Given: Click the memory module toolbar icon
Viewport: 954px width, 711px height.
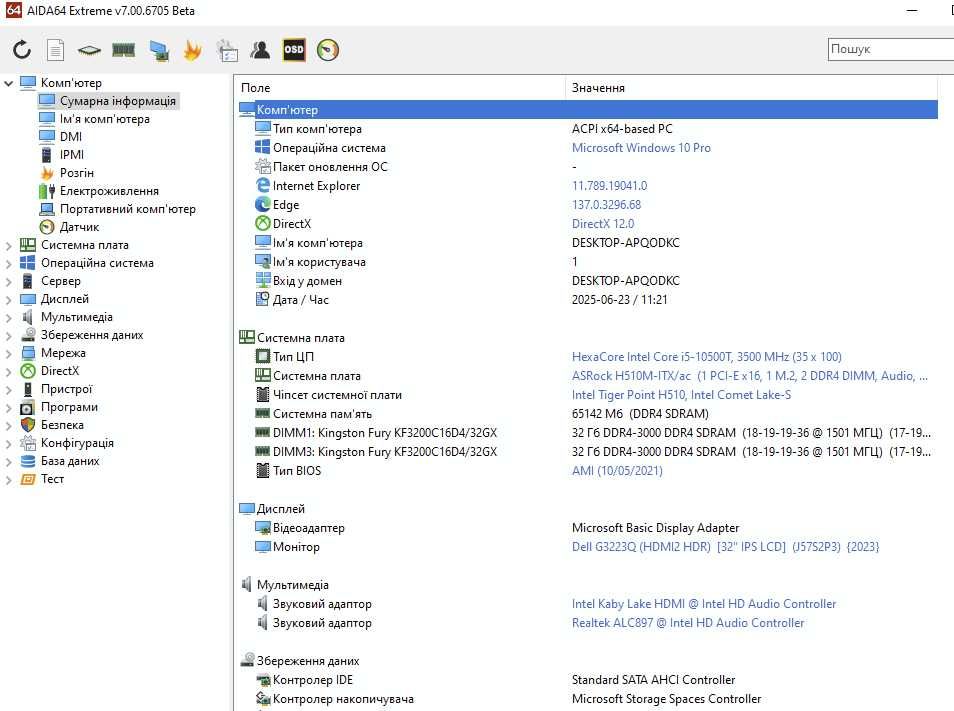Looking at the screenshot, I should 124,50.
